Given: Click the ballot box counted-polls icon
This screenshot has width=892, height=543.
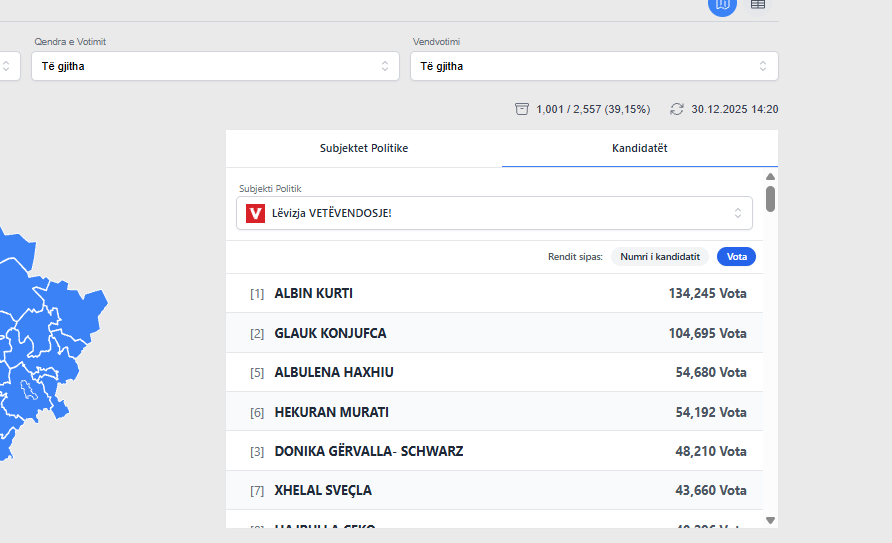Looking at the screenshot, I should [x=522, y=109].
